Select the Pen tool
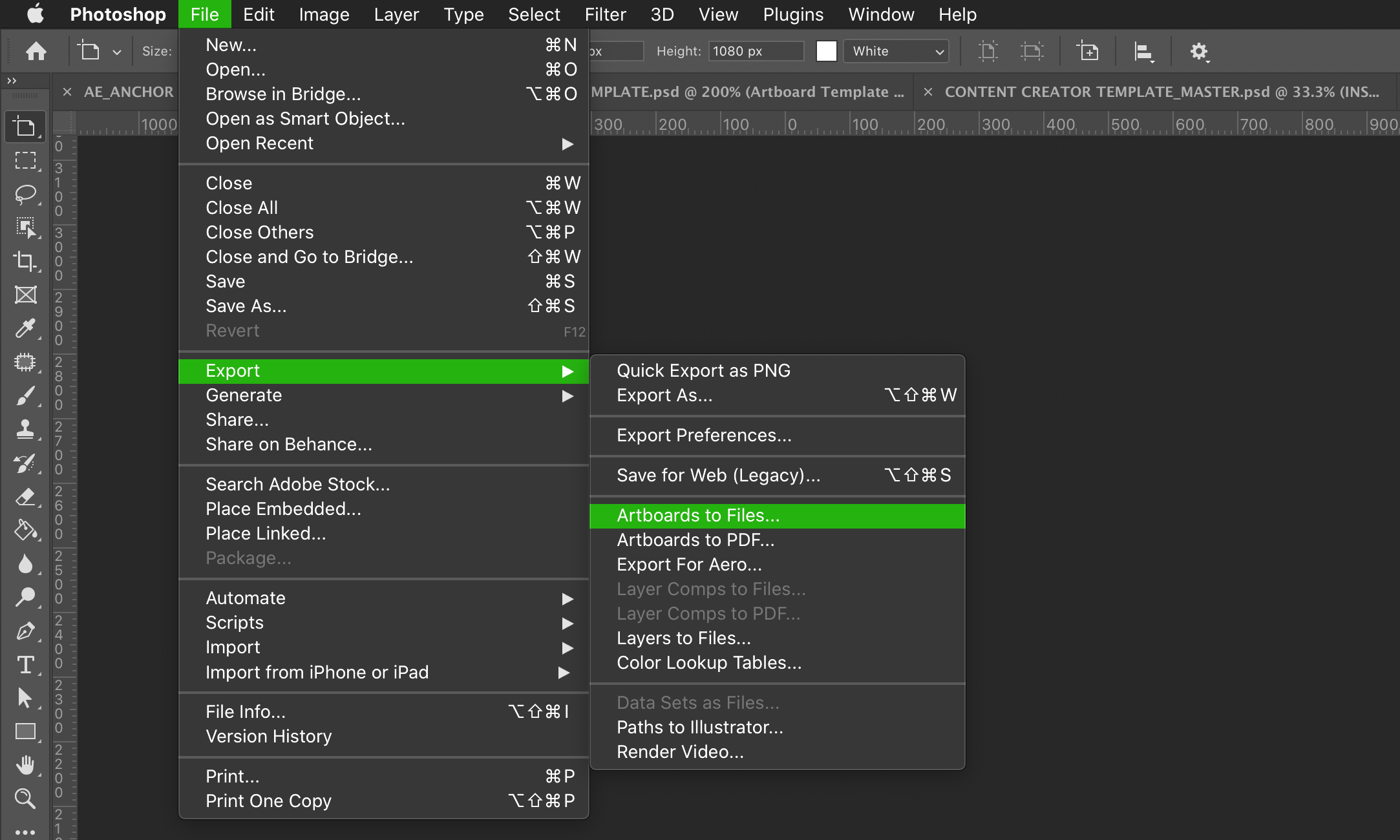This screenshot has width=1400, height=840. 25,631
